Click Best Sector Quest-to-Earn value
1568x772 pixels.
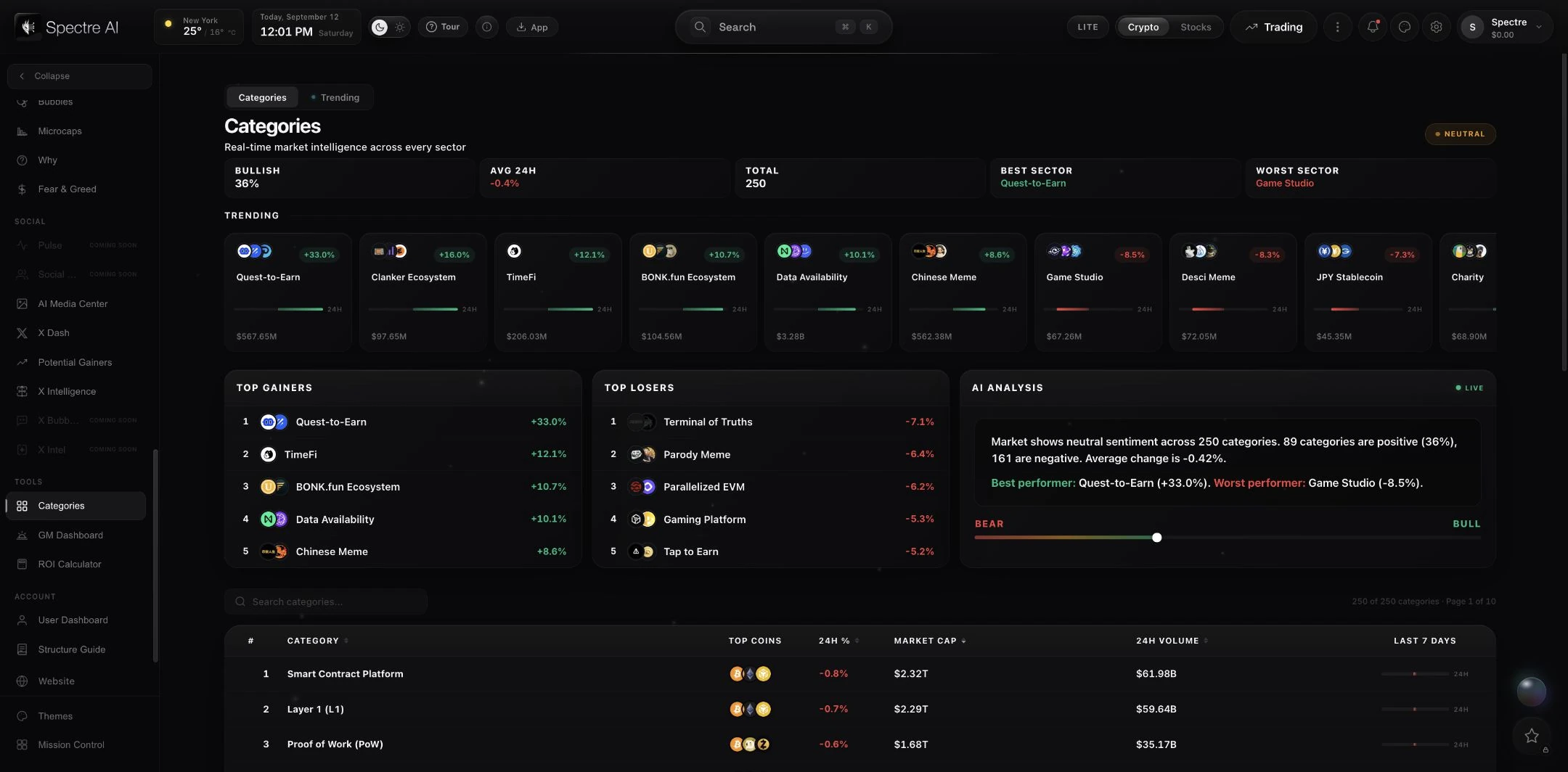1033,184
